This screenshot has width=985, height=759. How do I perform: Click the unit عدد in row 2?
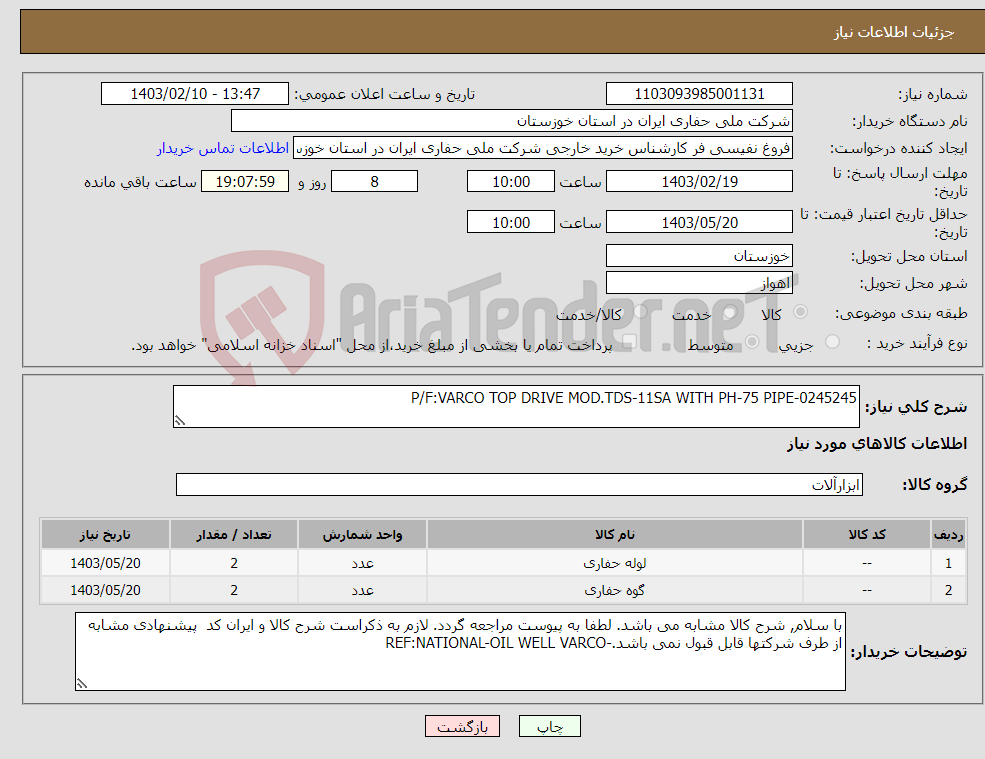pyautogui.click(x=362, y=590)
